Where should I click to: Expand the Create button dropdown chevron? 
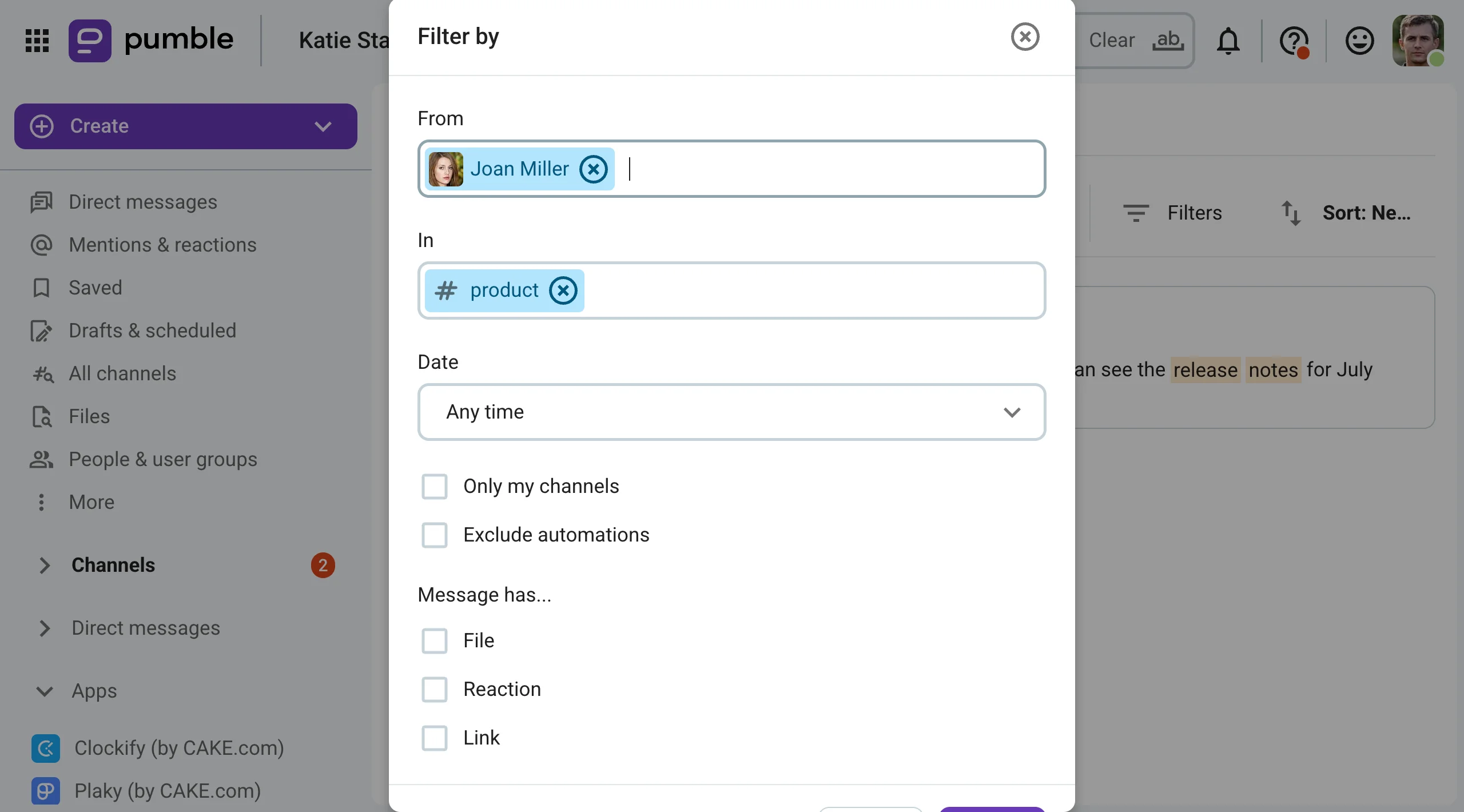pyautogui.click(x=323, y=126)
